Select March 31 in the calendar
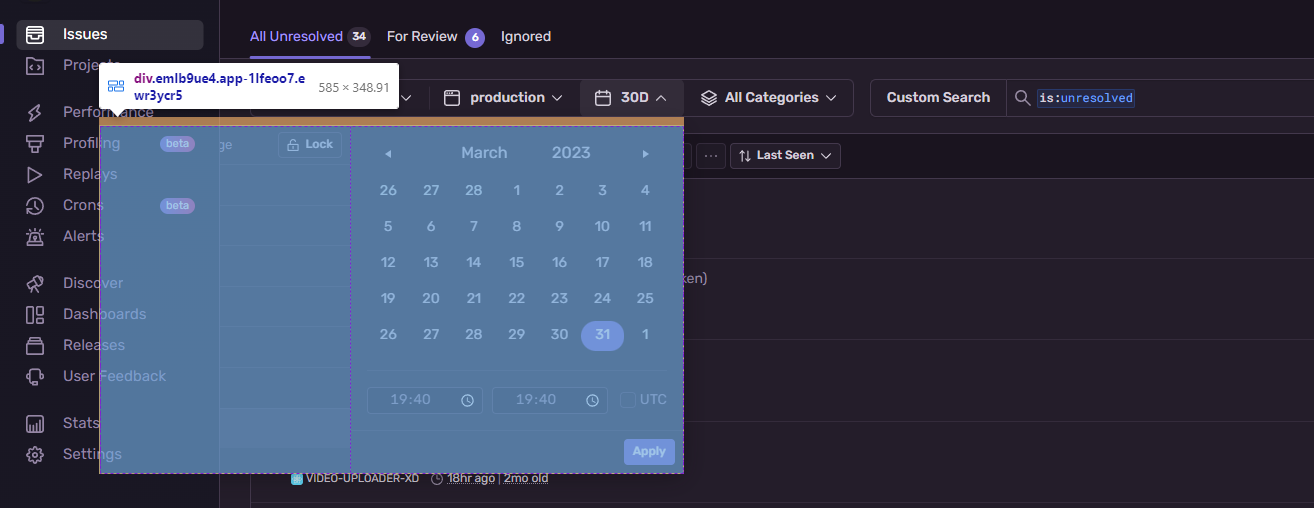The width and height of the screenshot is (1314, 508). tap(602, 335)
